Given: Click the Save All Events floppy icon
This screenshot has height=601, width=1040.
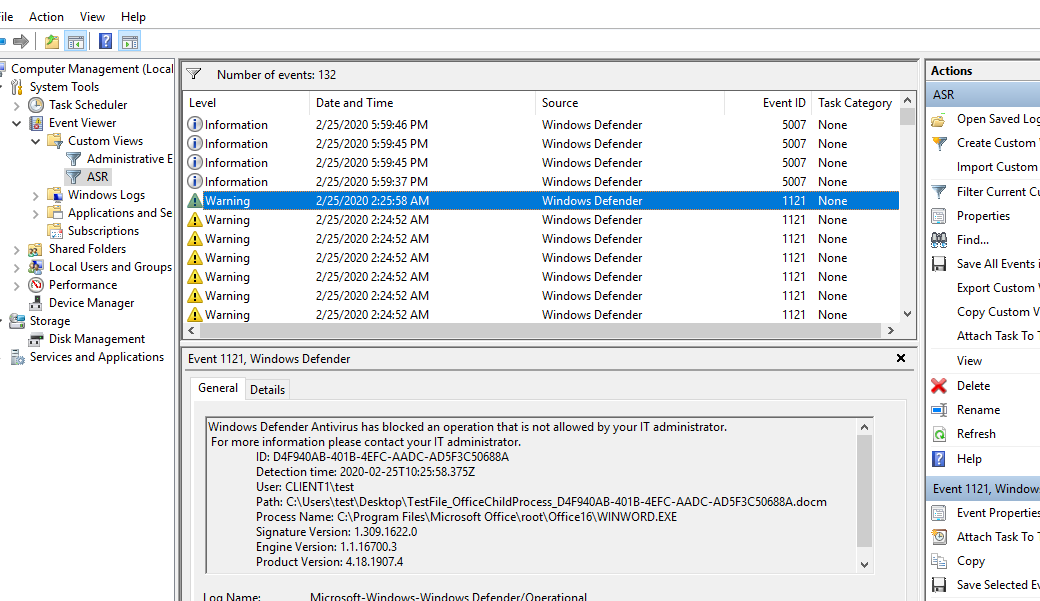Looking at the screenshot, I should coord(939,264).
